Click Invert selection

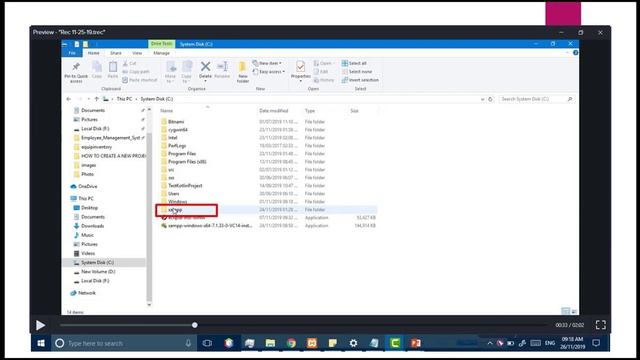[x=360, y=80]
